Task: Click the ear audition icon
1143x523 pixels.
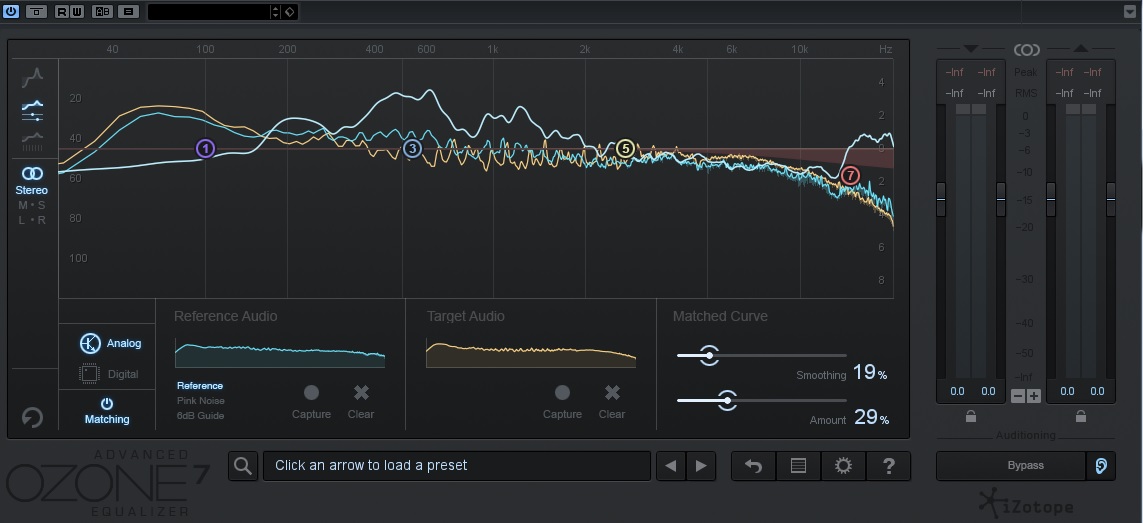Action: (1101, 465)
